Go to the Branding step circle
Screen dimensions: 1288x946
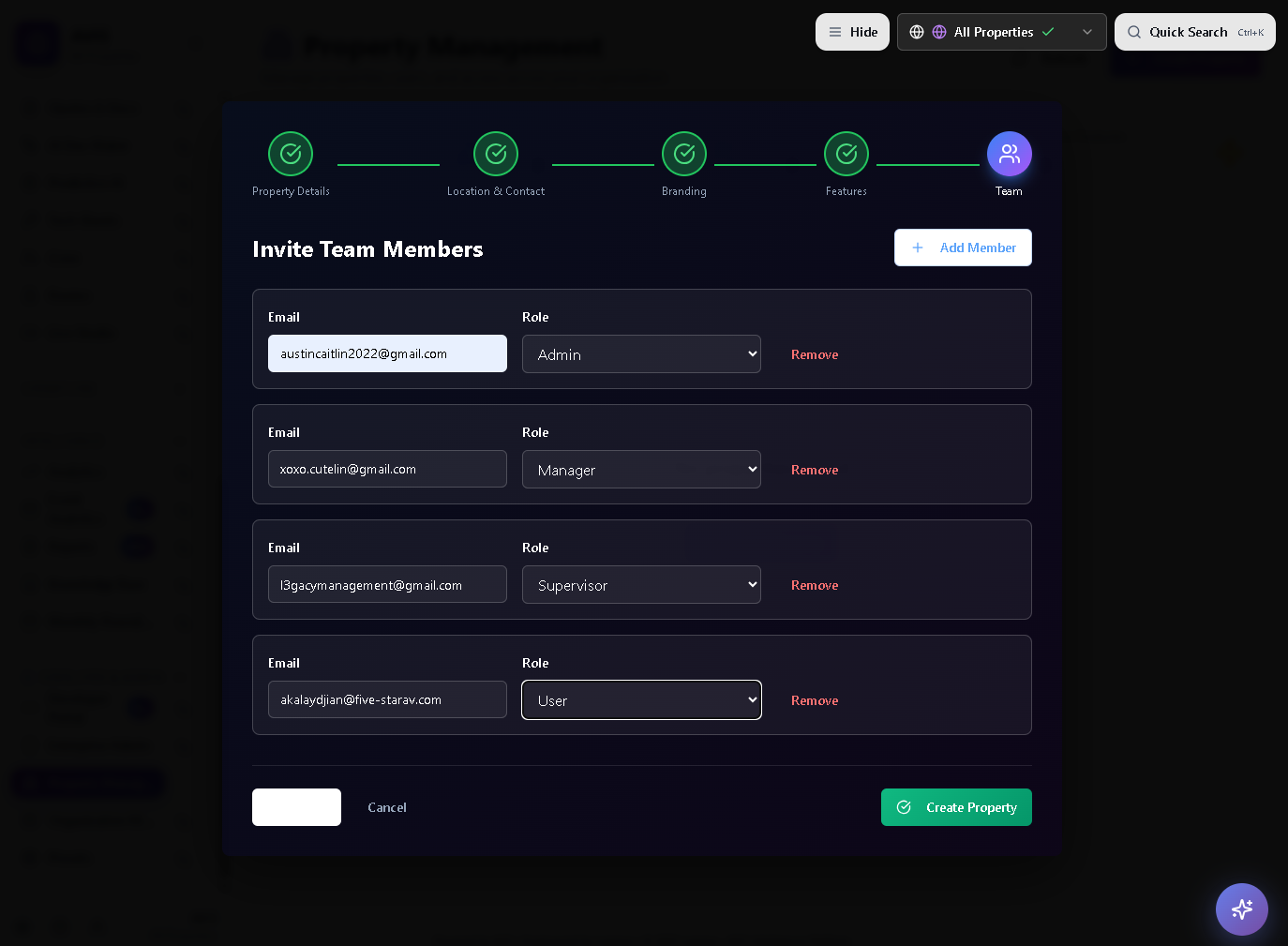[x=684, y=154]
